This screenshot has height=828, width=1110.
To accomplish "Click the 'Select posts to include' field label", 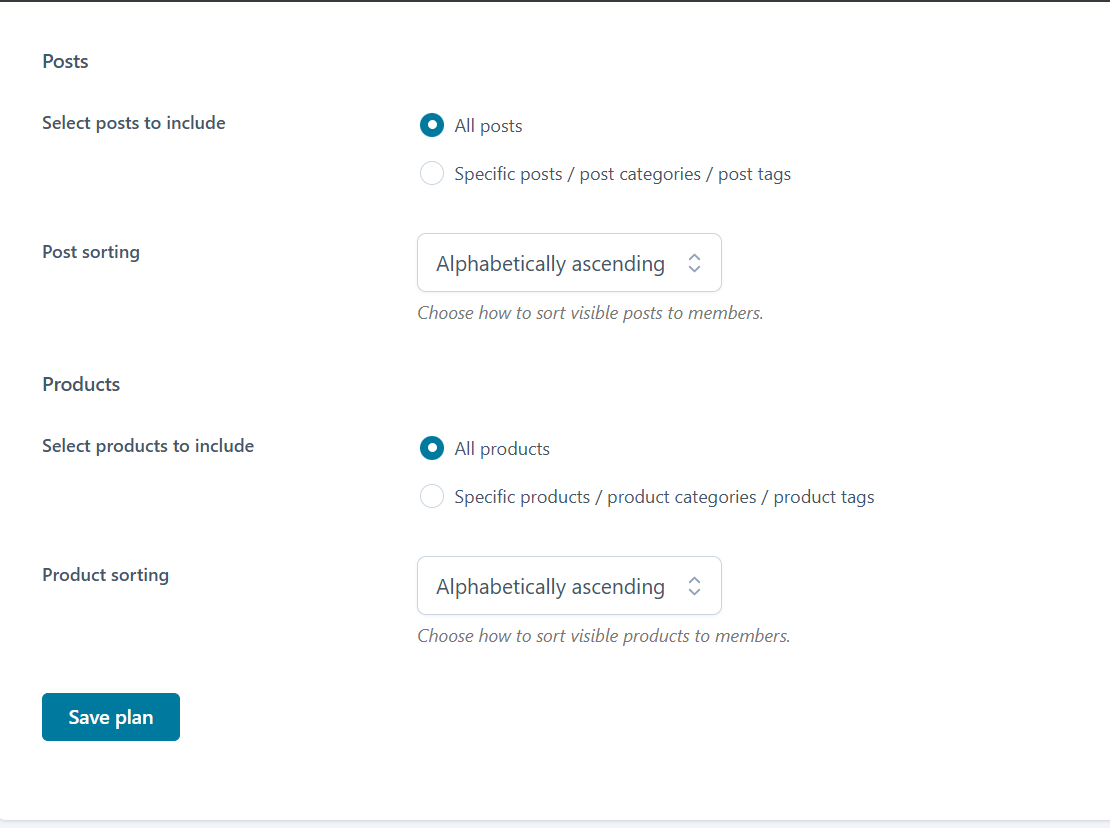I will pyautogui.click(x=134, y=123).
